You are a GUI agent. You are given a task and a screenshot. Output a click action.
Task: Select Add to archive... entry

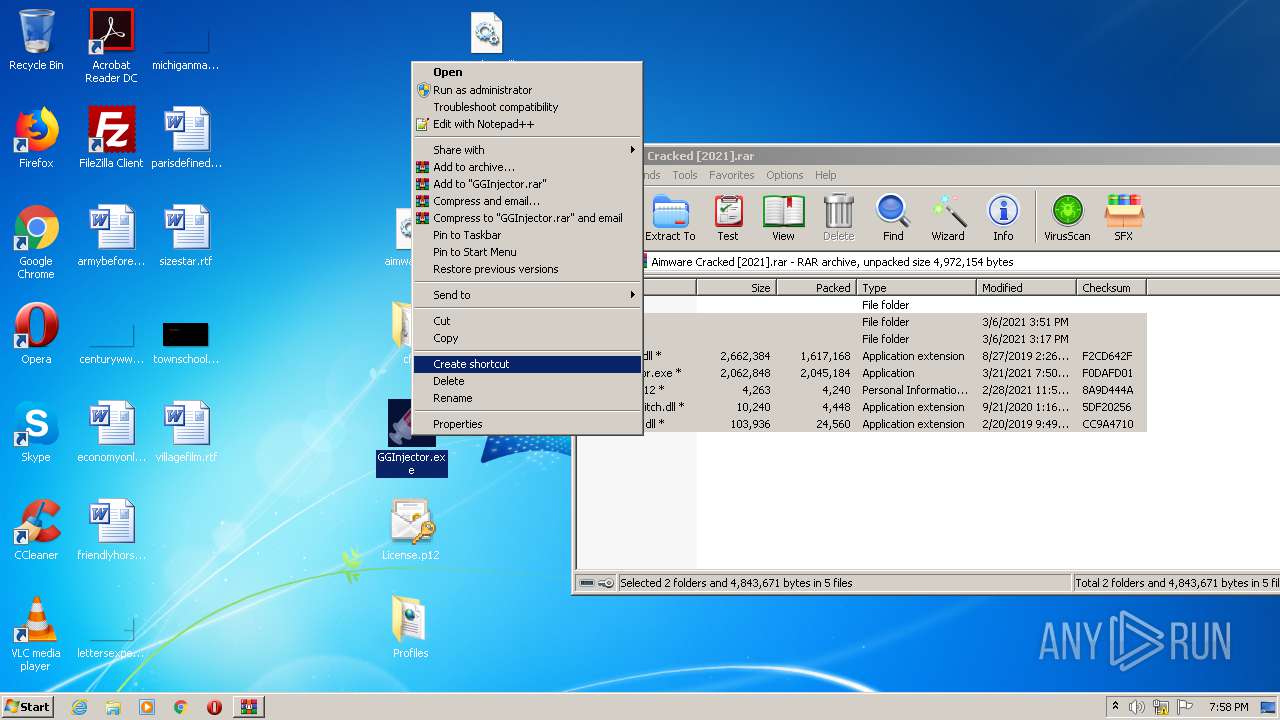(x=527, y=167)
